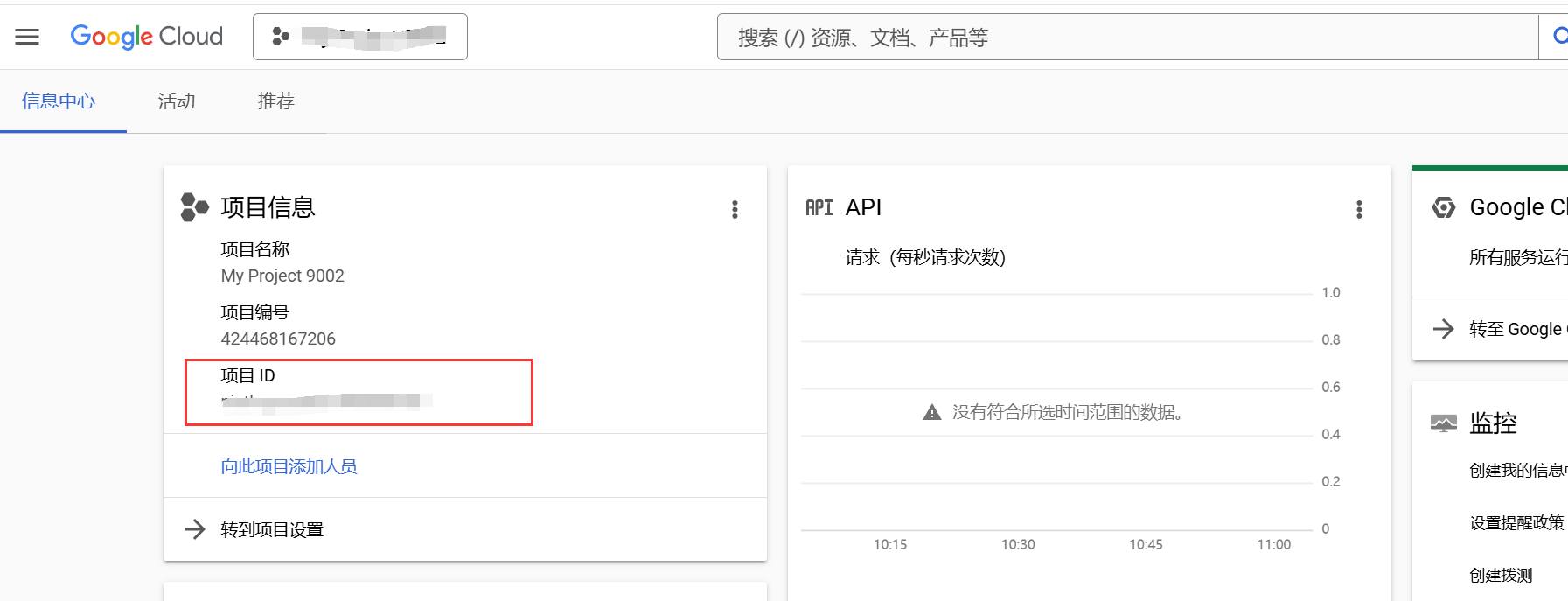Focus the resource search box
The width and height of the screenshot is (1568, 601).
pos(1127,37)
